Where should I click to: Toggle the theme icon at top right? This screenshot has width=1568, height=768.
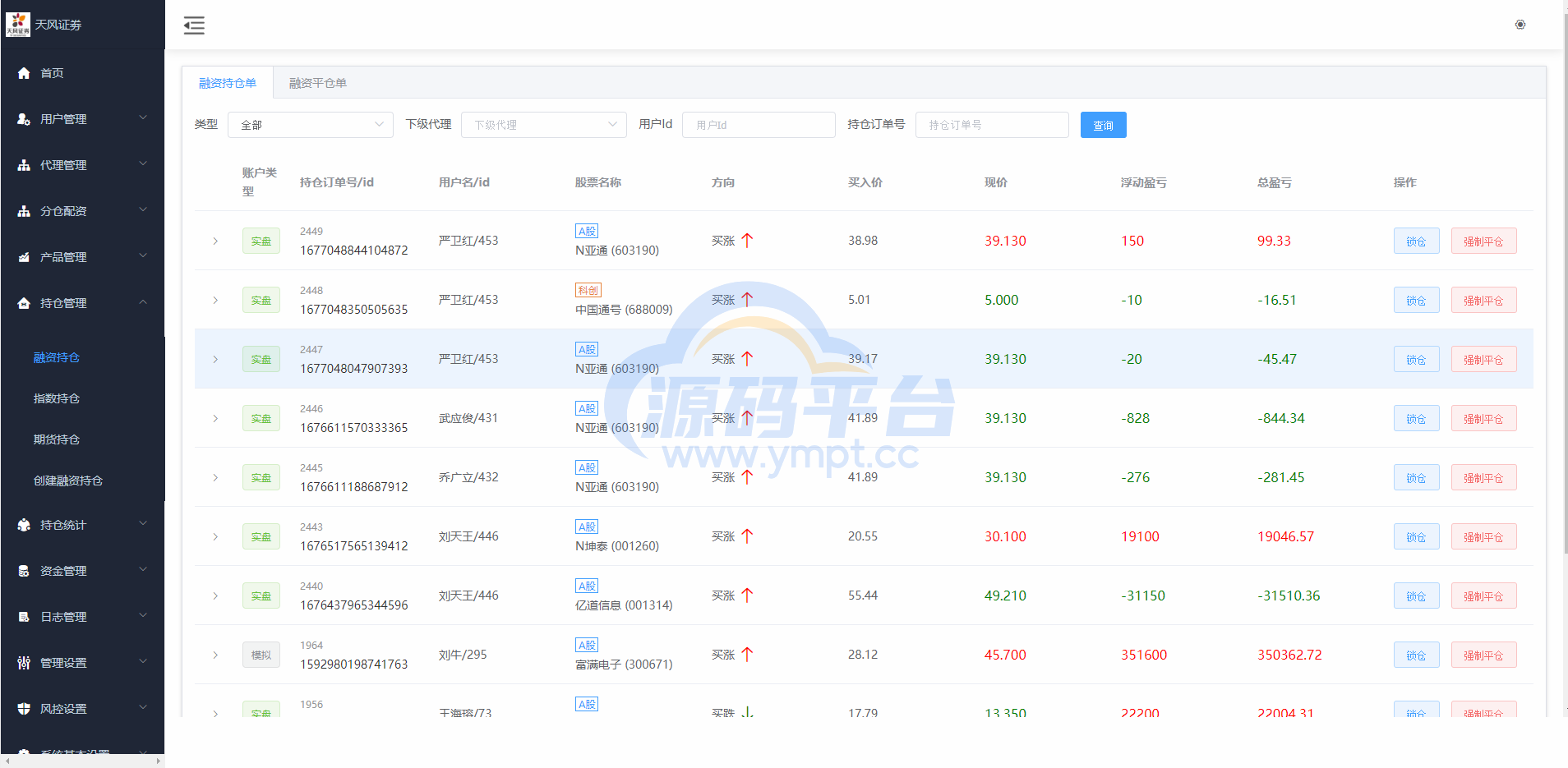tap(1520, 25)
